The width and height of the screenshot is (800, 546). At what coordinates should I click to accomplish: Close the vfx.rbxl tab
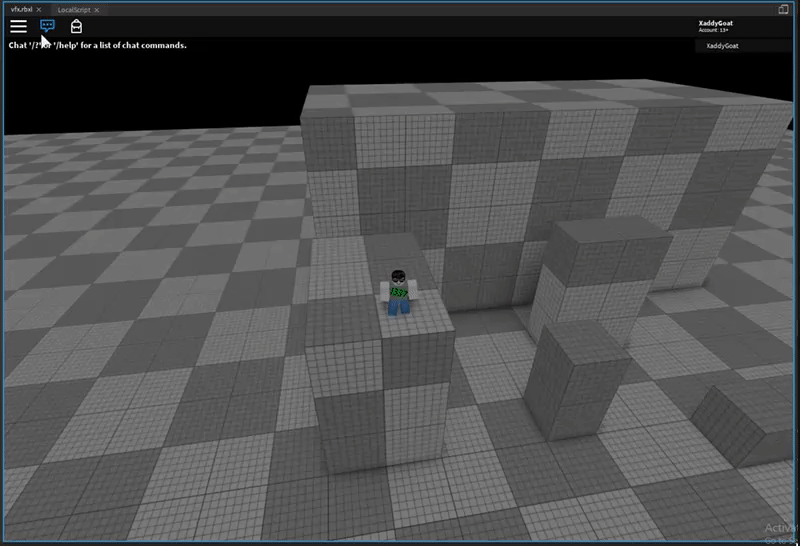coord(39,10)
